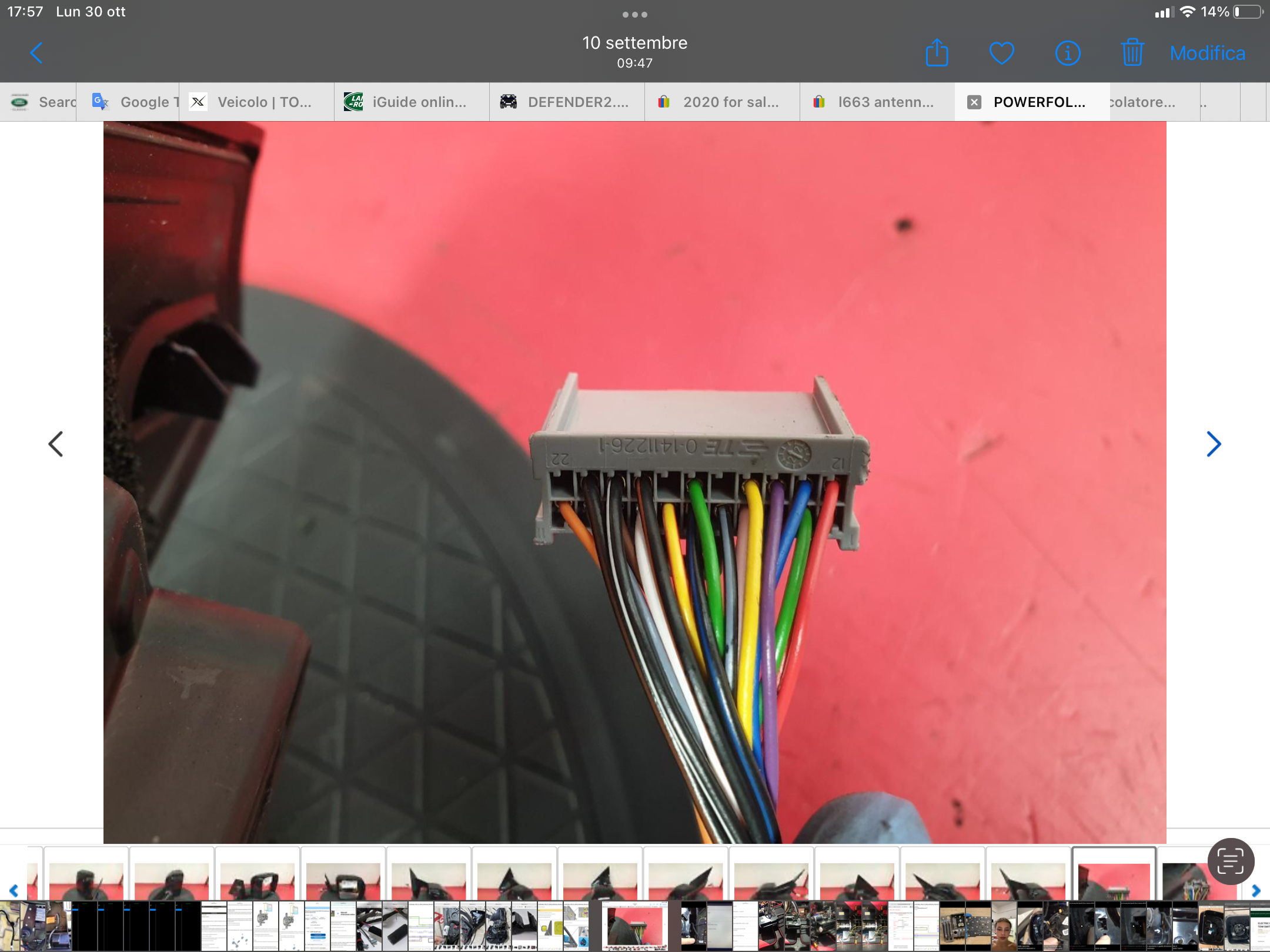1270x952 pixels.
Task: Select the Searc tab with Land Rover logo
Action: [38, 102]
